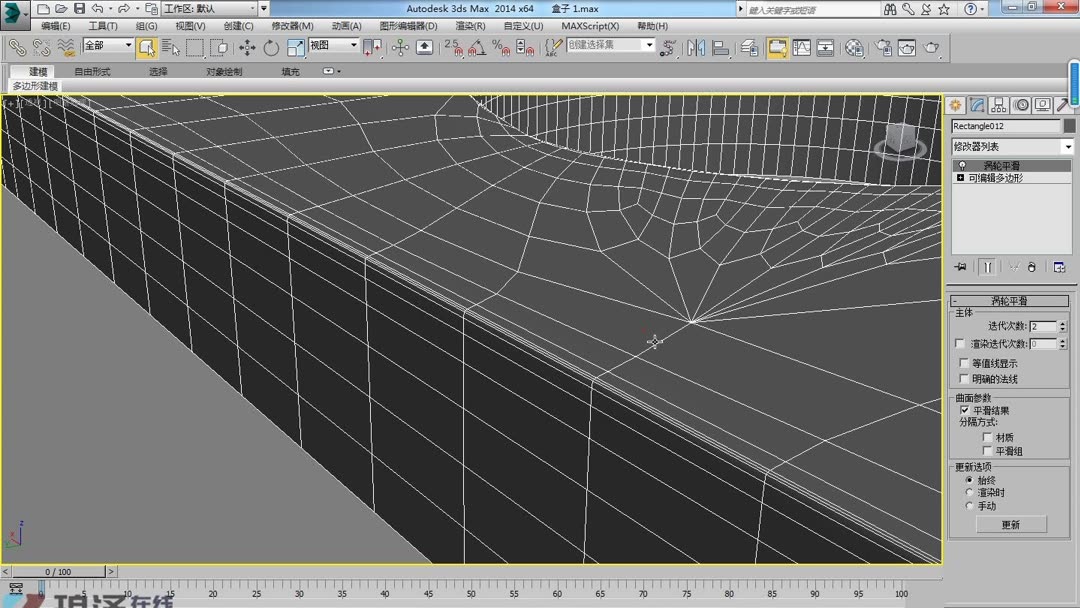Screen dimensions: 1080x608
Task: Enable the 等值线显示 checkbox
Action: click(x=961, y=363)
